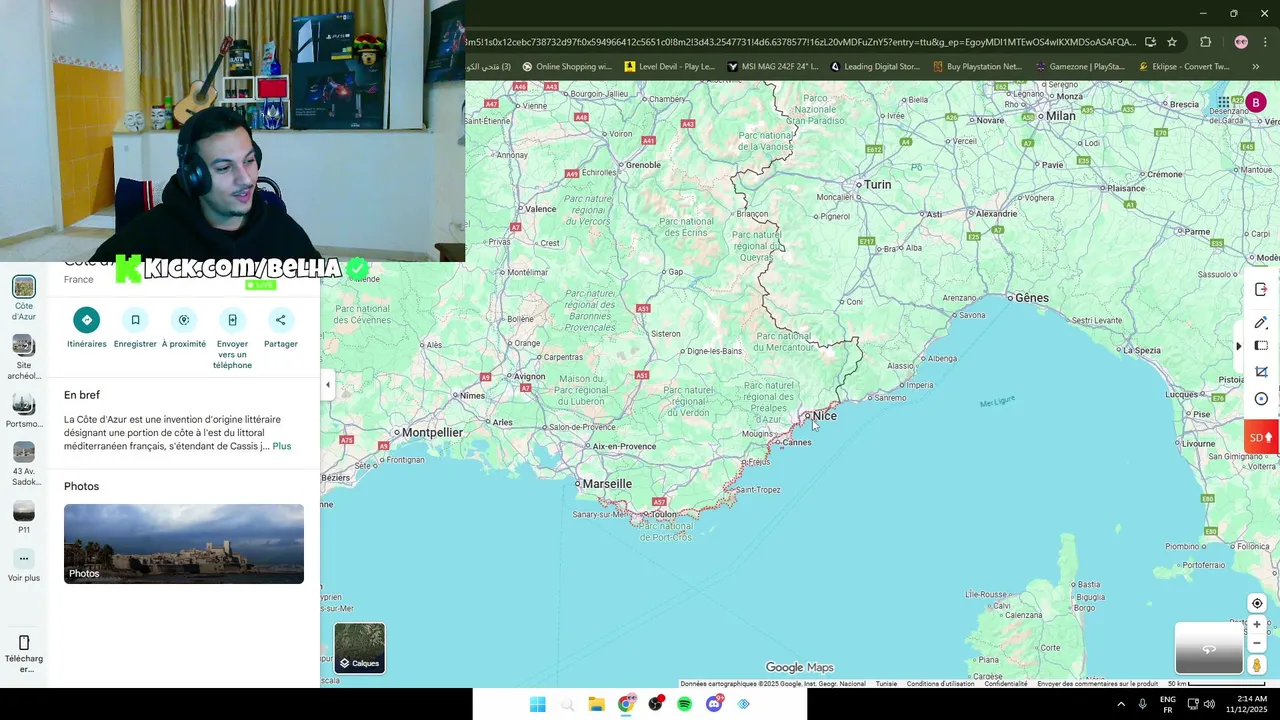Collapse the side panel with the arrow

[x=327, y=384]
